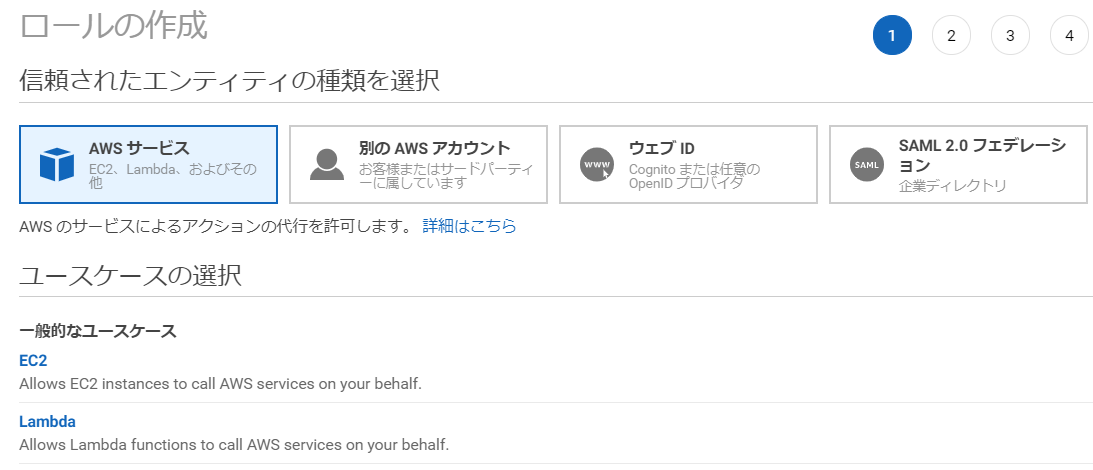The image size is (1093, 470).
Task: Jump to step 4 in wizard
Action: 1069,36
